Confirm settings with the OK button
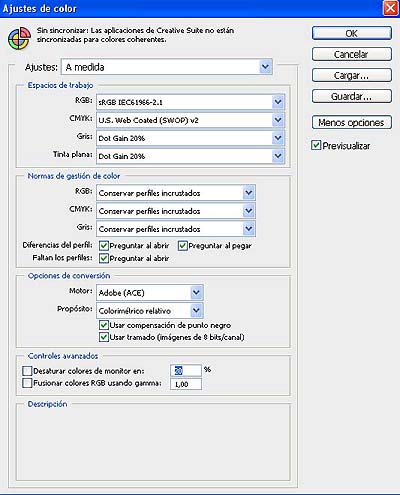400x495 pixels. click(352, 33)
